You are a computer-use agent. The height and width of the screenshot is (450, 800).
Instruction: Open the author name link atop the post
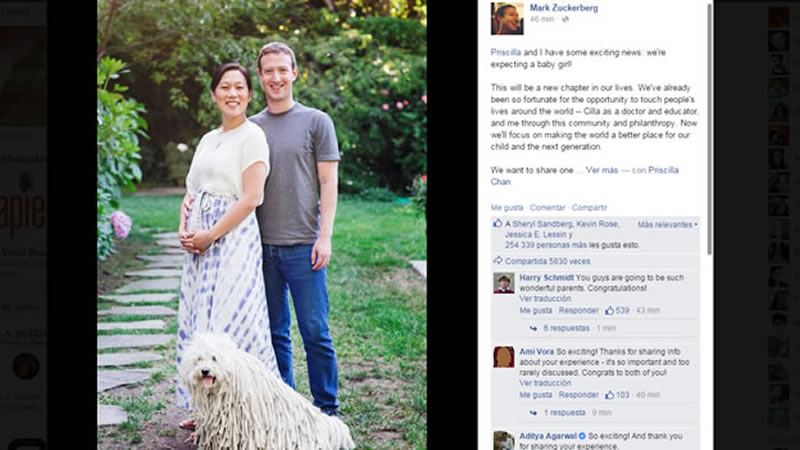point(563,8)
